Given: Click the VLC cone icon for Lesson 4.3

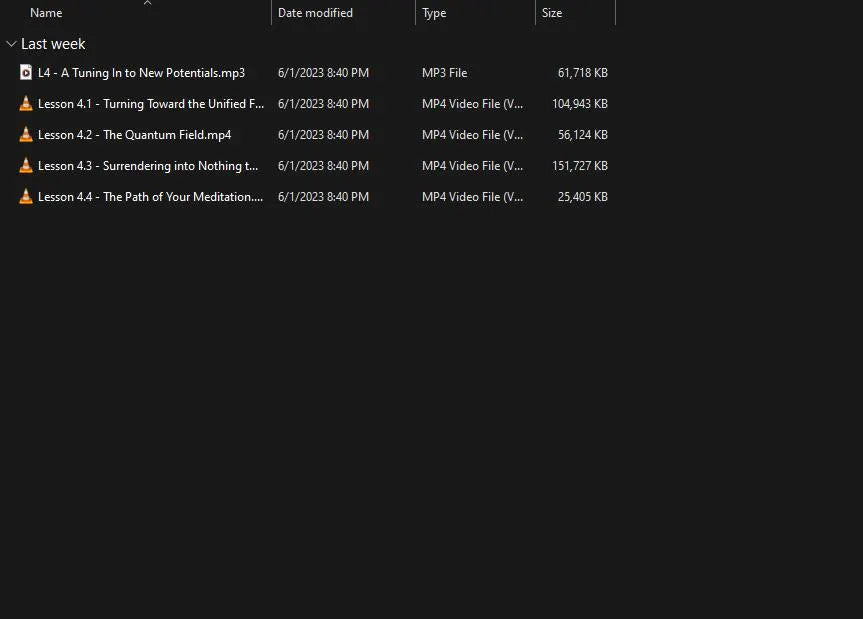Looking at the screenshot, I should coord(26,166).
